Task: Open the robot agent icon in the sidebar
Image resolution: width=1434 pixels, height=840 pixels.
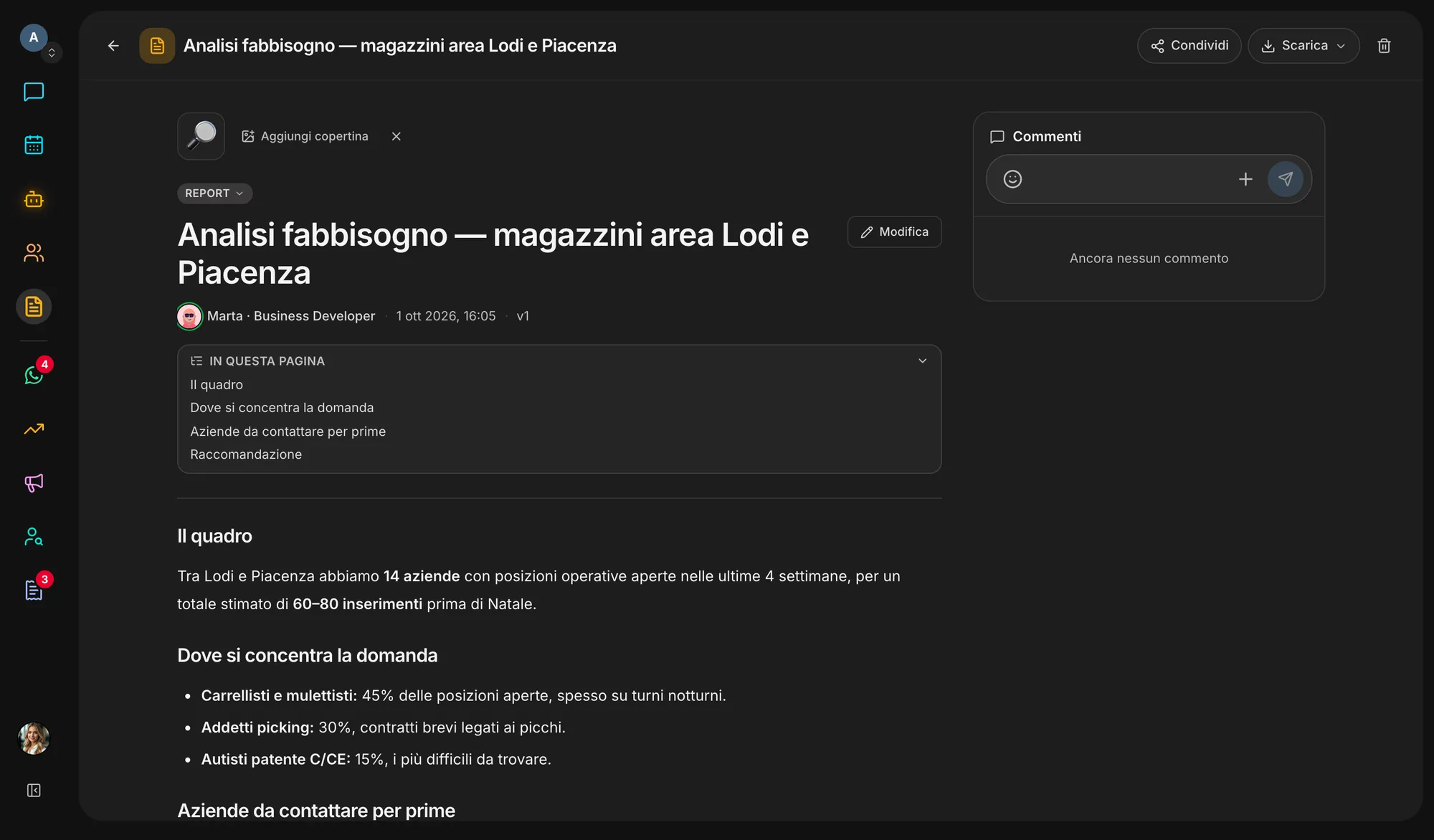Action: tap(34, 199)
